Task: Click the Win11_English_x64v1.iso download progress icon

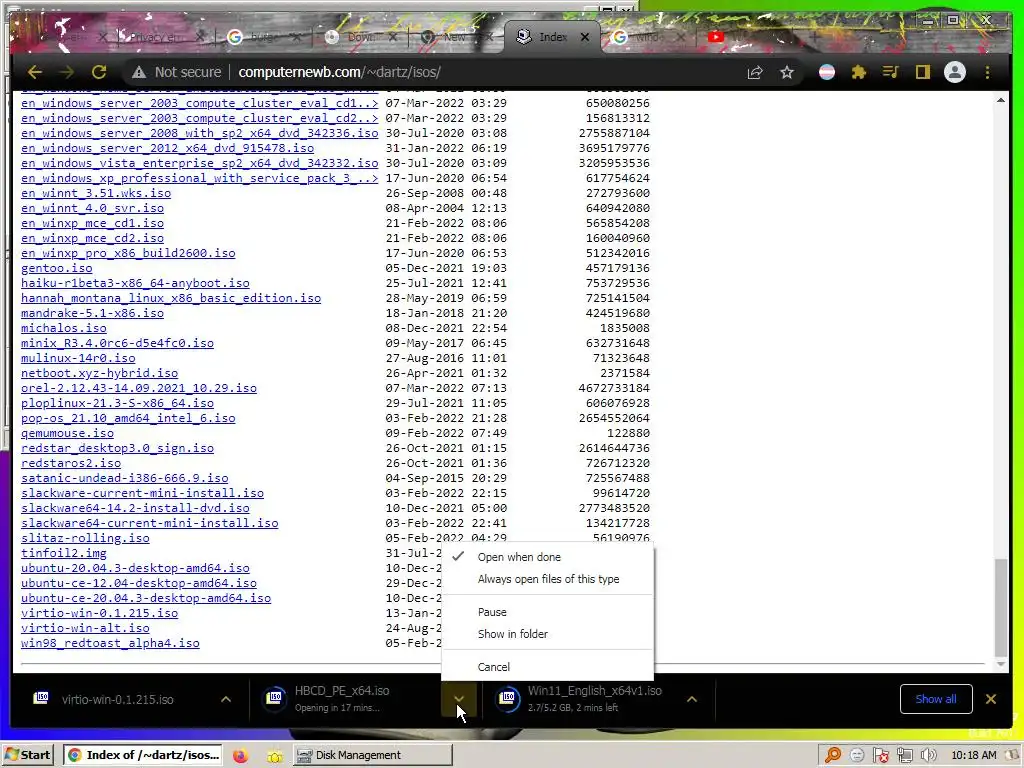Action: (508, 698)
